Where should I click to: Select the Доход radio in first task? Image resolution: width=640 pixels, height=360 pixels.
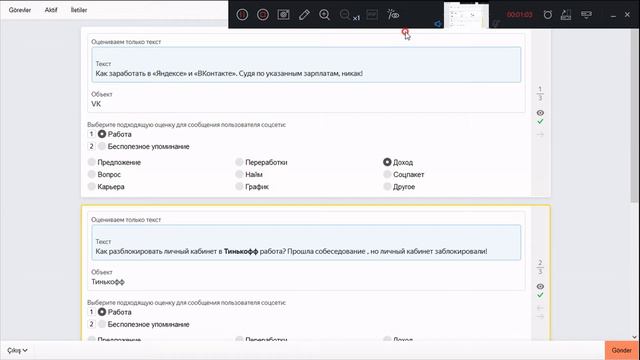tap(387, 162)
